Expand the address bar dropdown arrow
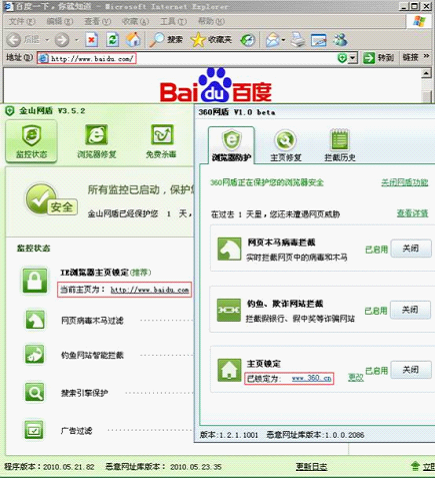Viewport: 435px width, 478px height. click(353, 58)
